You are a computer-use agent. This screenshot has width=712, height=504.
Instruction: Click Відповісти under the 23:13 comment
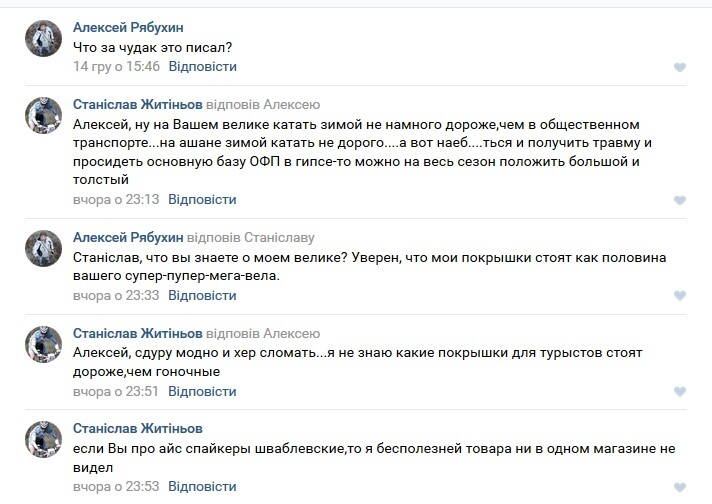(x=202, y=200)
